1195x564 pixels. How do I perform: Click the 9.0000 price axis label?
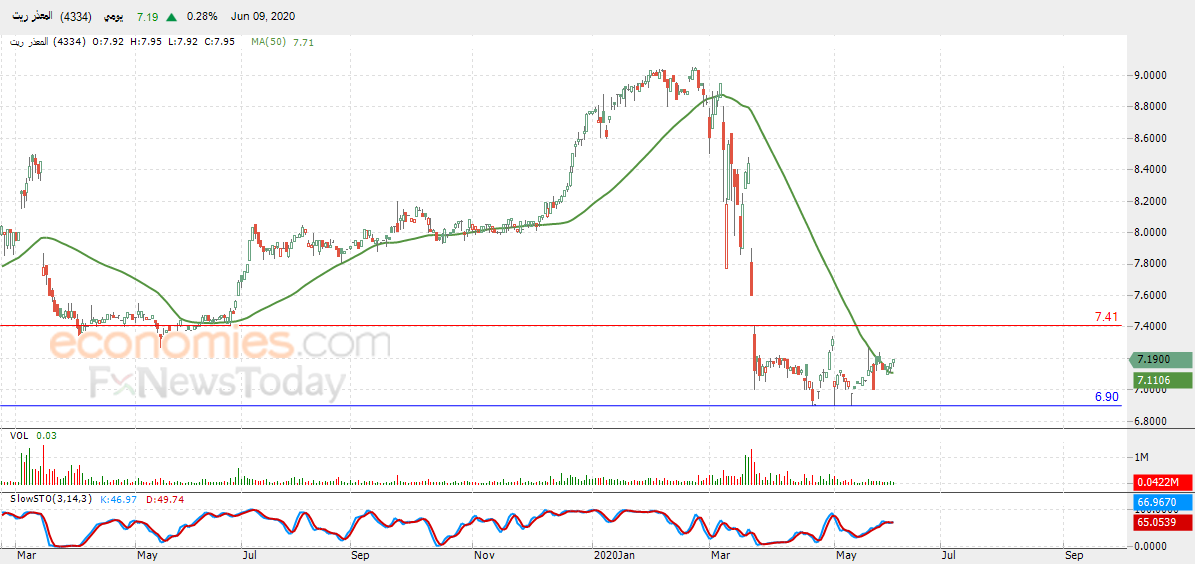1150,75
